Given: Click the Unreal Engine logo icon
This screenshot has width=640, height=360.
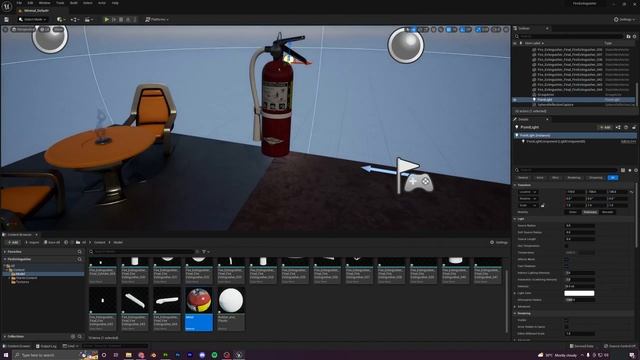Looking at the screenshot, I should [x=7, y=6].
